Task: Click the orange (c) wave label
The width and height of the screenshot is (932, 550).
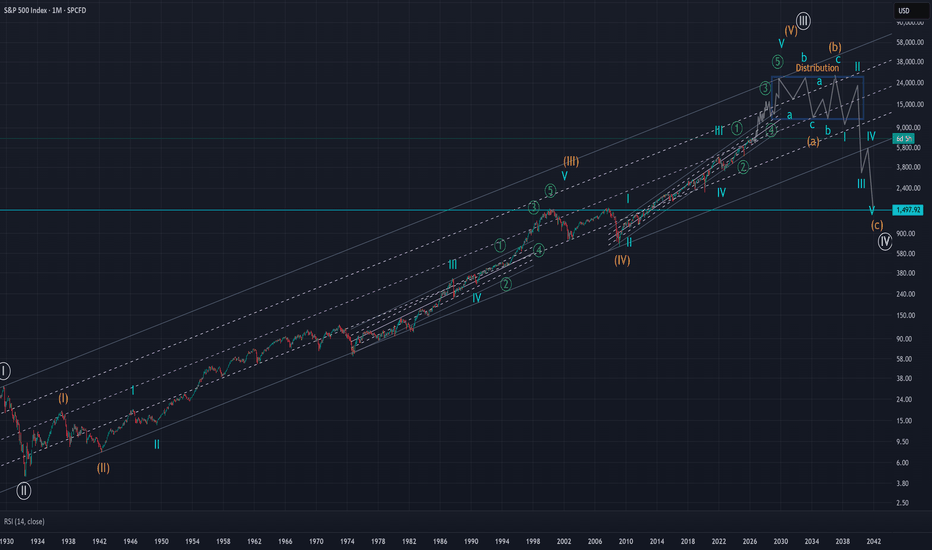Action: coord(877,225)
